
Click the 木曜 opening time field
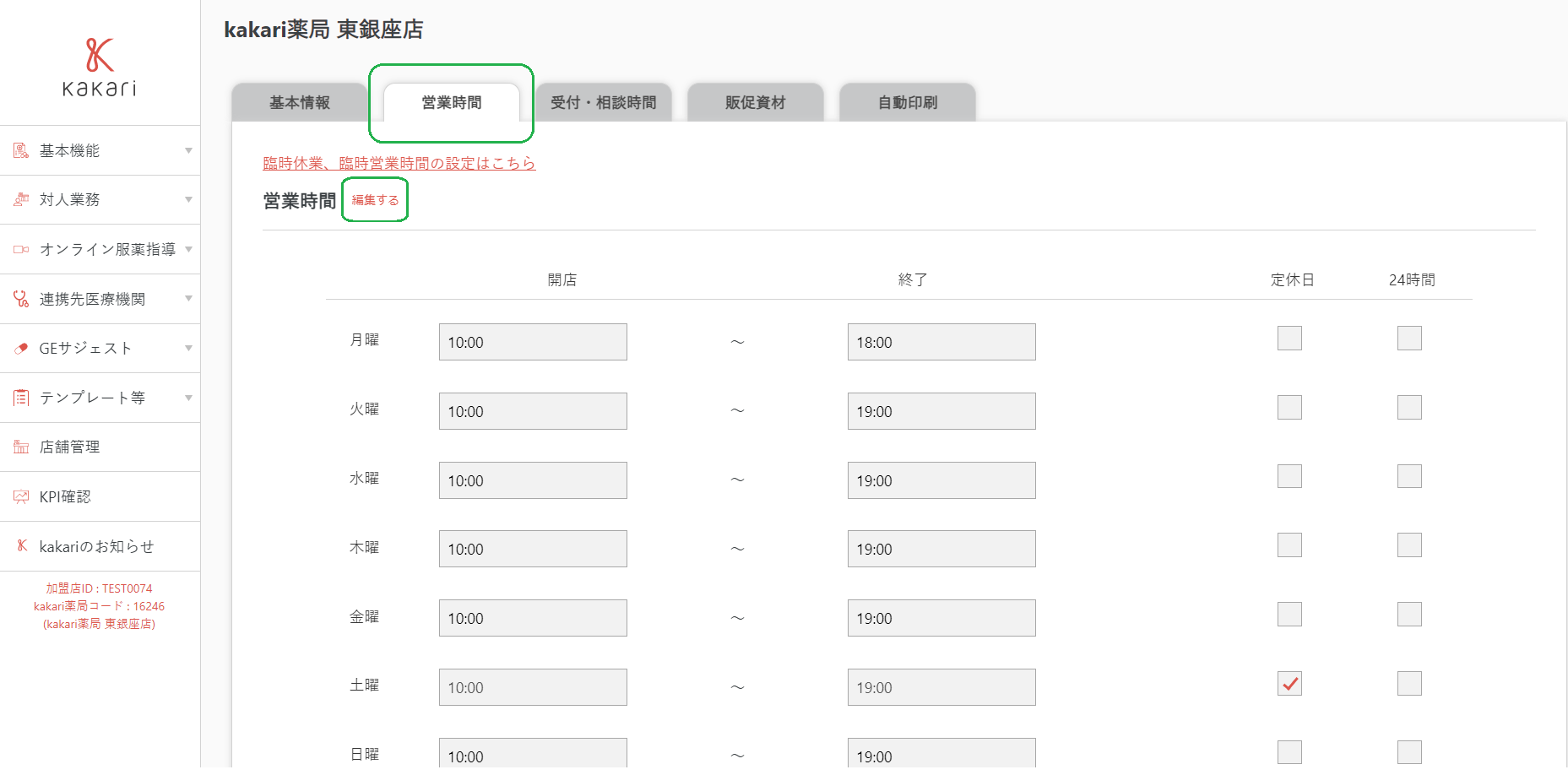pos(533,549)
